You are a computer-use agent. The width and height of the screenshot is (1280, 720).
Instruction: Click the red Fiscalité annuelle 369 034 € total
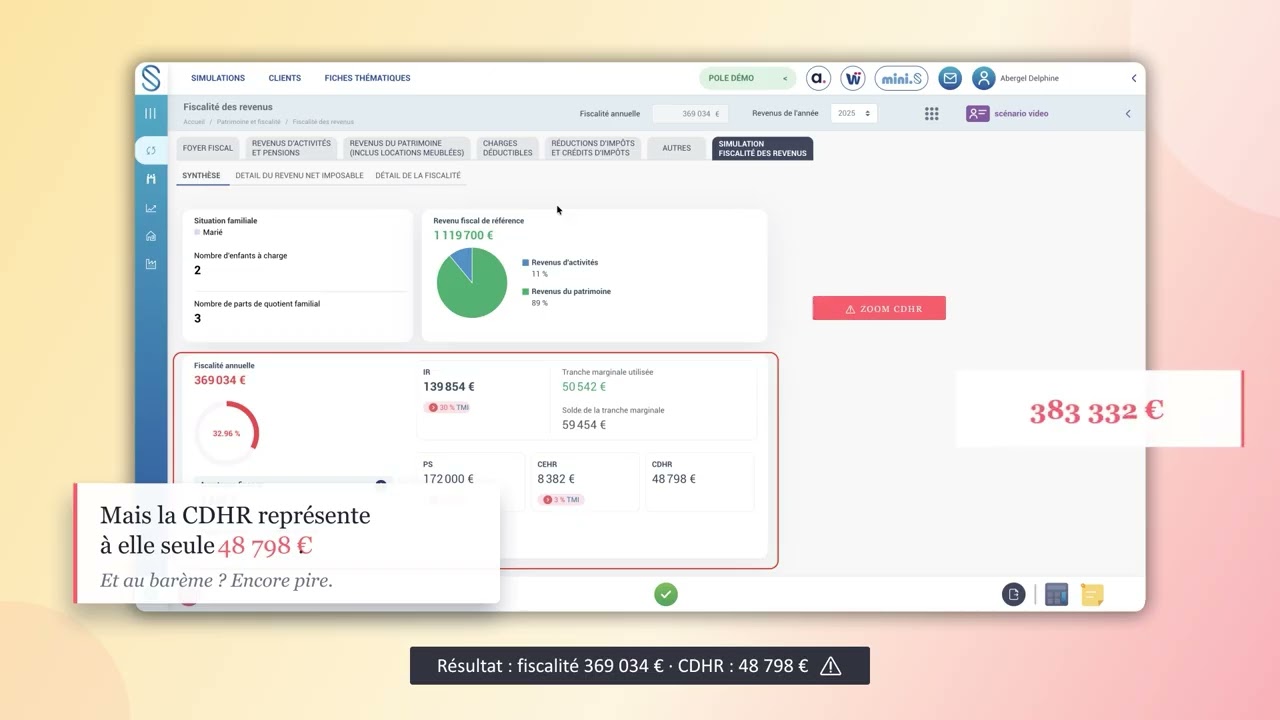pos(220,380)
